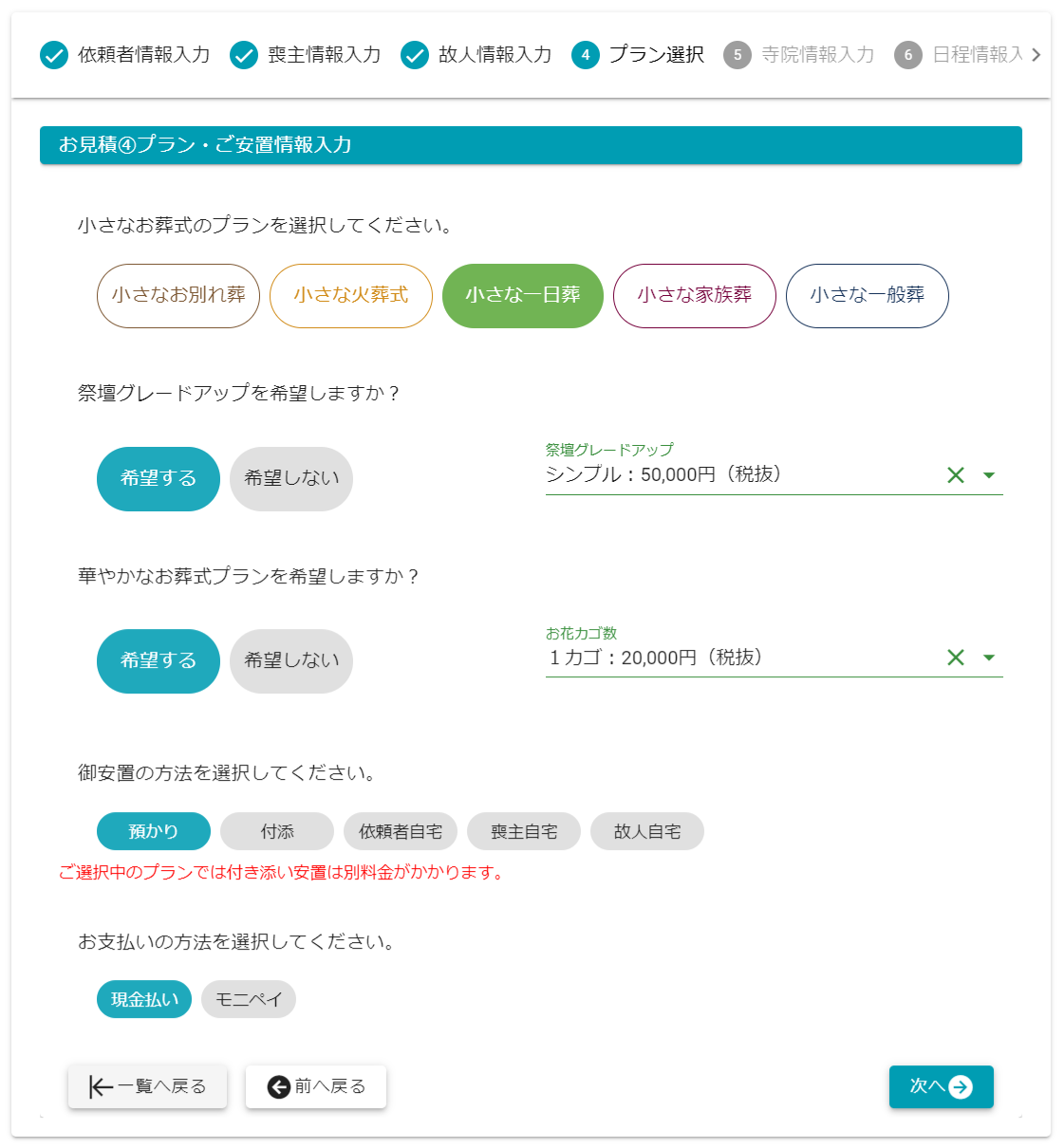Click the 喪主情報入力 step checkmark icon
Screen dimensions: 1064x1148
point(244,55)
